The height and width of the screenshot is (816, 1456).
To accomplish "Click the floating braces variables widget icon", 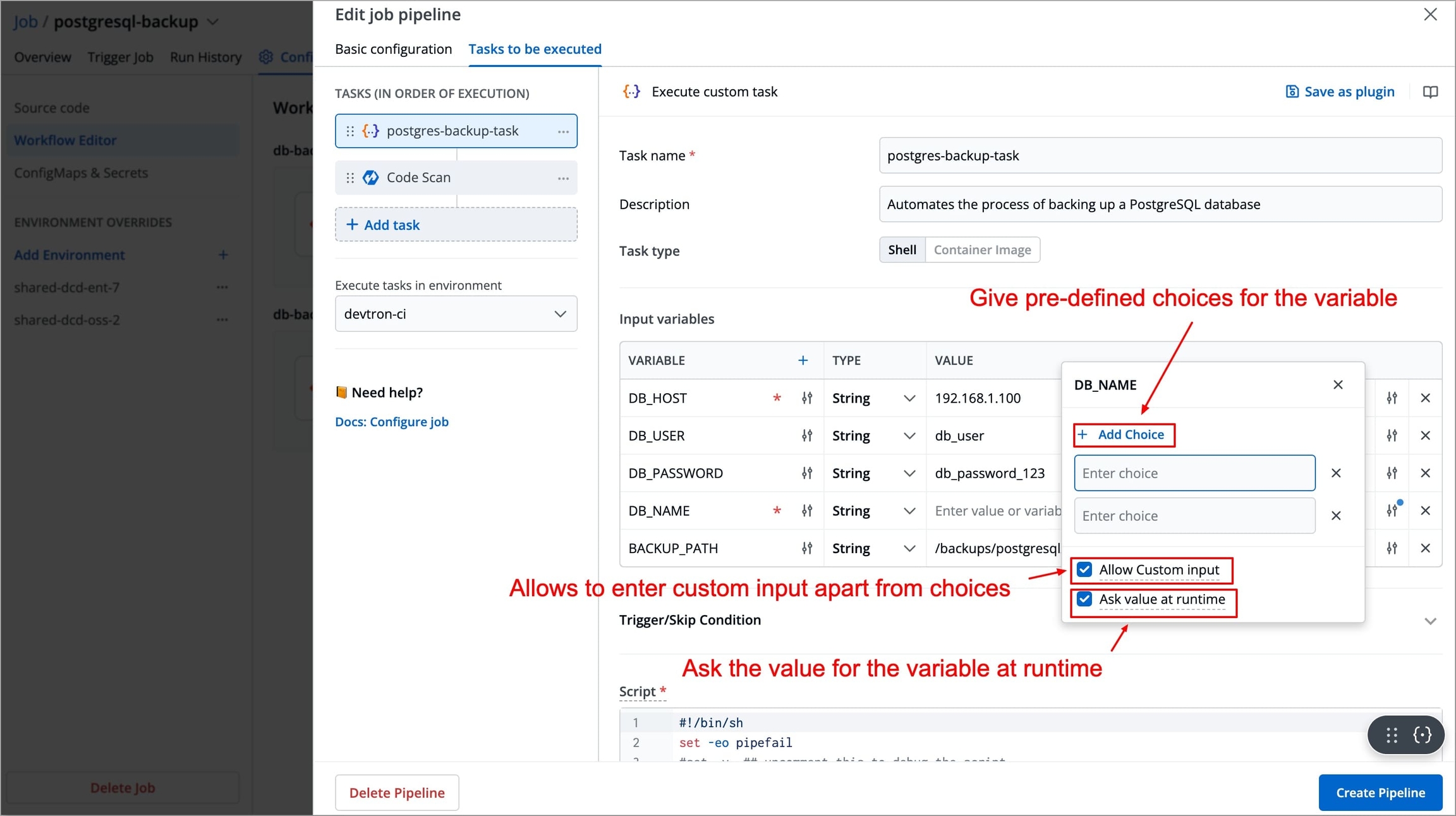I will point(1422,734).
